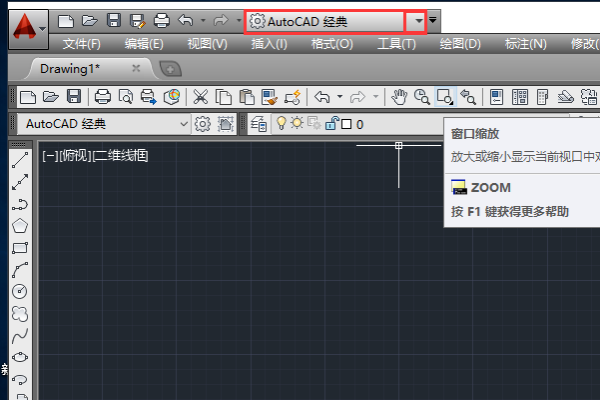The image size is (600, 400).
Task: Click Save in quick access toolbar
Action: [114, 21]
